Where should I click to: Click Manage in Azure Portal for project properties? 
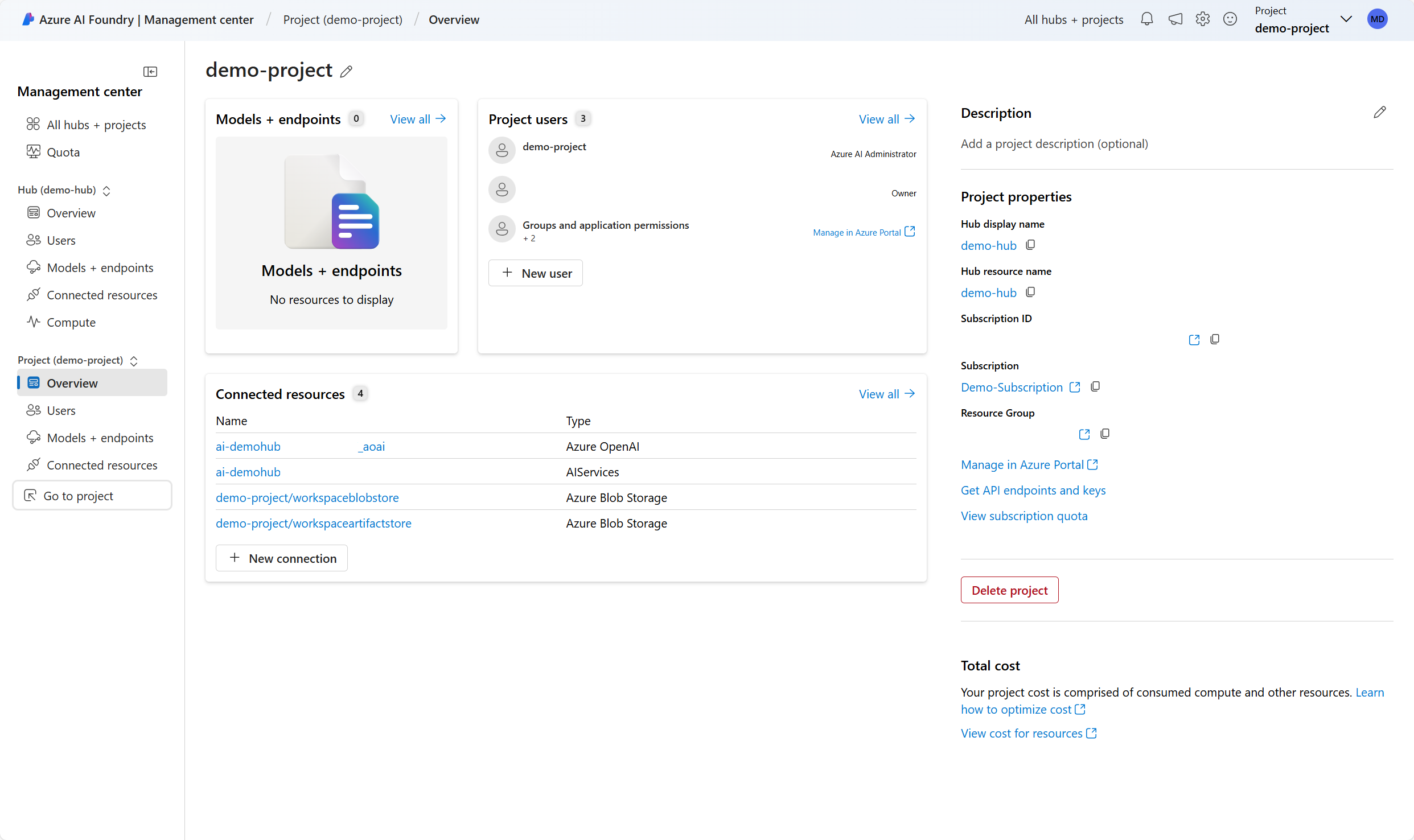[x=1028, y=464]
